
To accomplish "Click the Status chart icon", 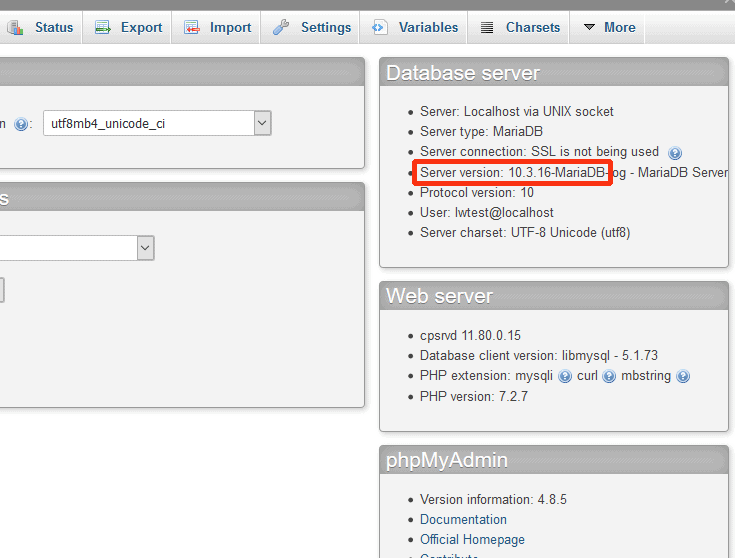I will tap(15, 28).
